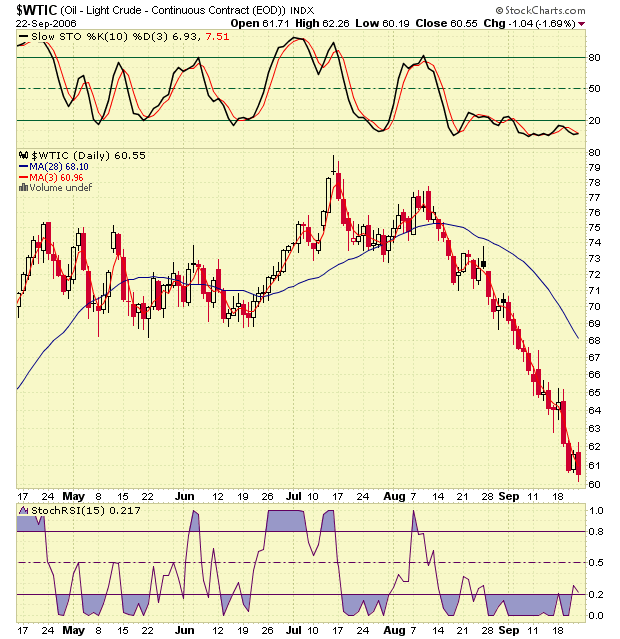Screen dimensions: 620x639
Task: Click the Jun label on the price chart's date axis
Action: click(184, 496)
